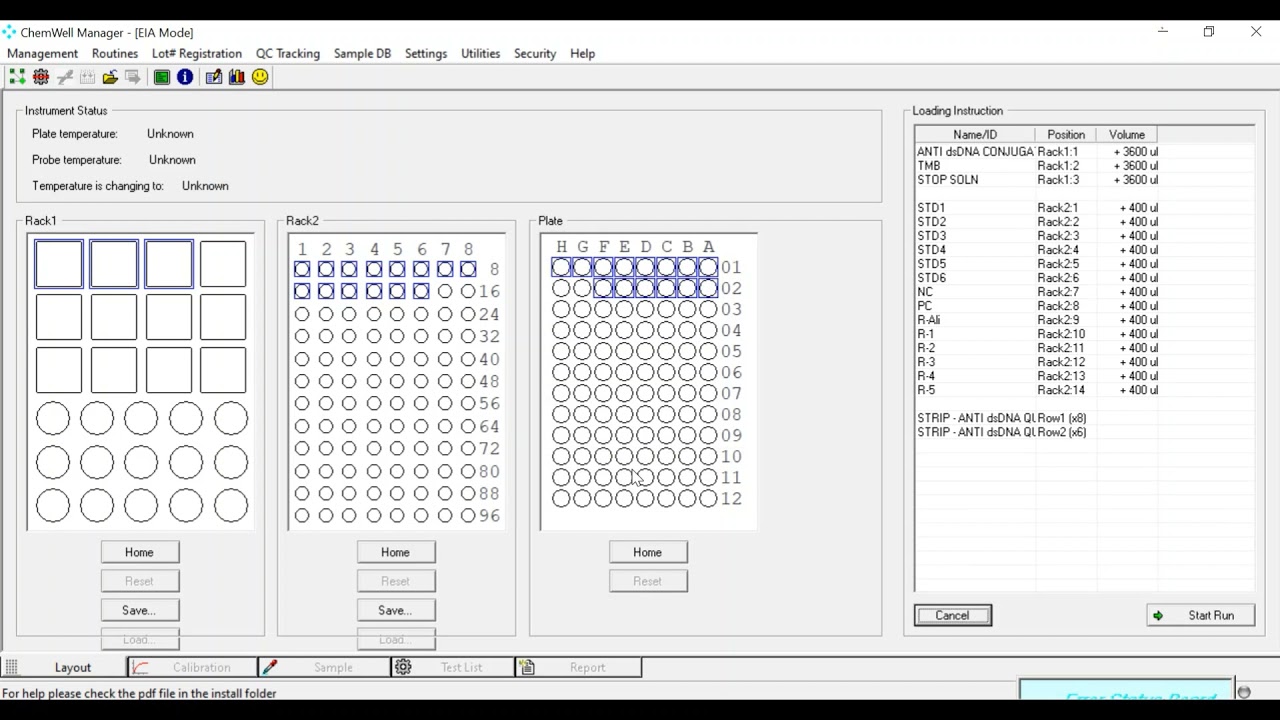The image size is (1280, 720).
Task: Click Rack2 well in column 1 of row 8
Action: pos(302,269)
